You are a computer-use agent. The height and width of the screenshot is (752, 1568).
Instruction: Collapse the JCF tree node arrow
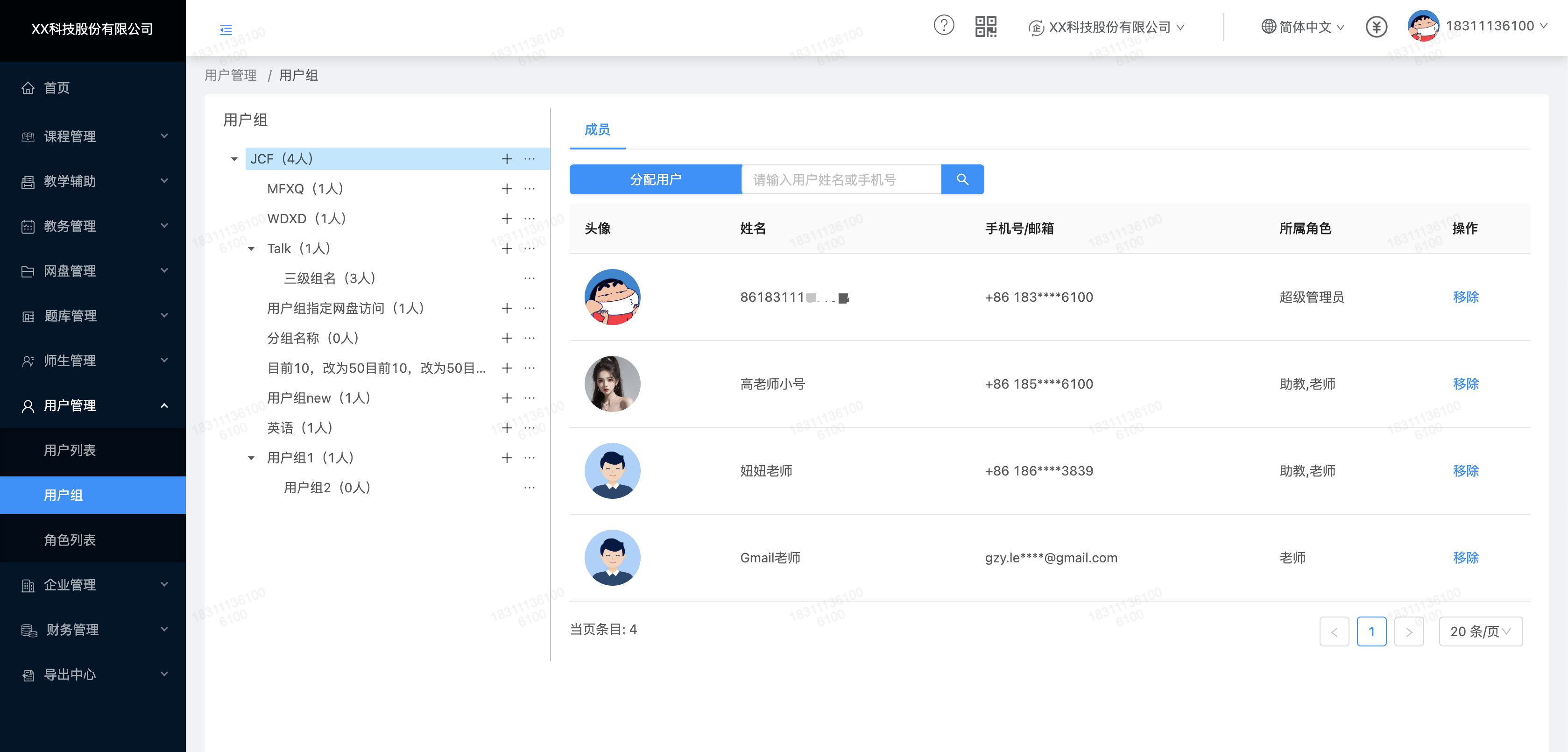[x=234, y=160]
